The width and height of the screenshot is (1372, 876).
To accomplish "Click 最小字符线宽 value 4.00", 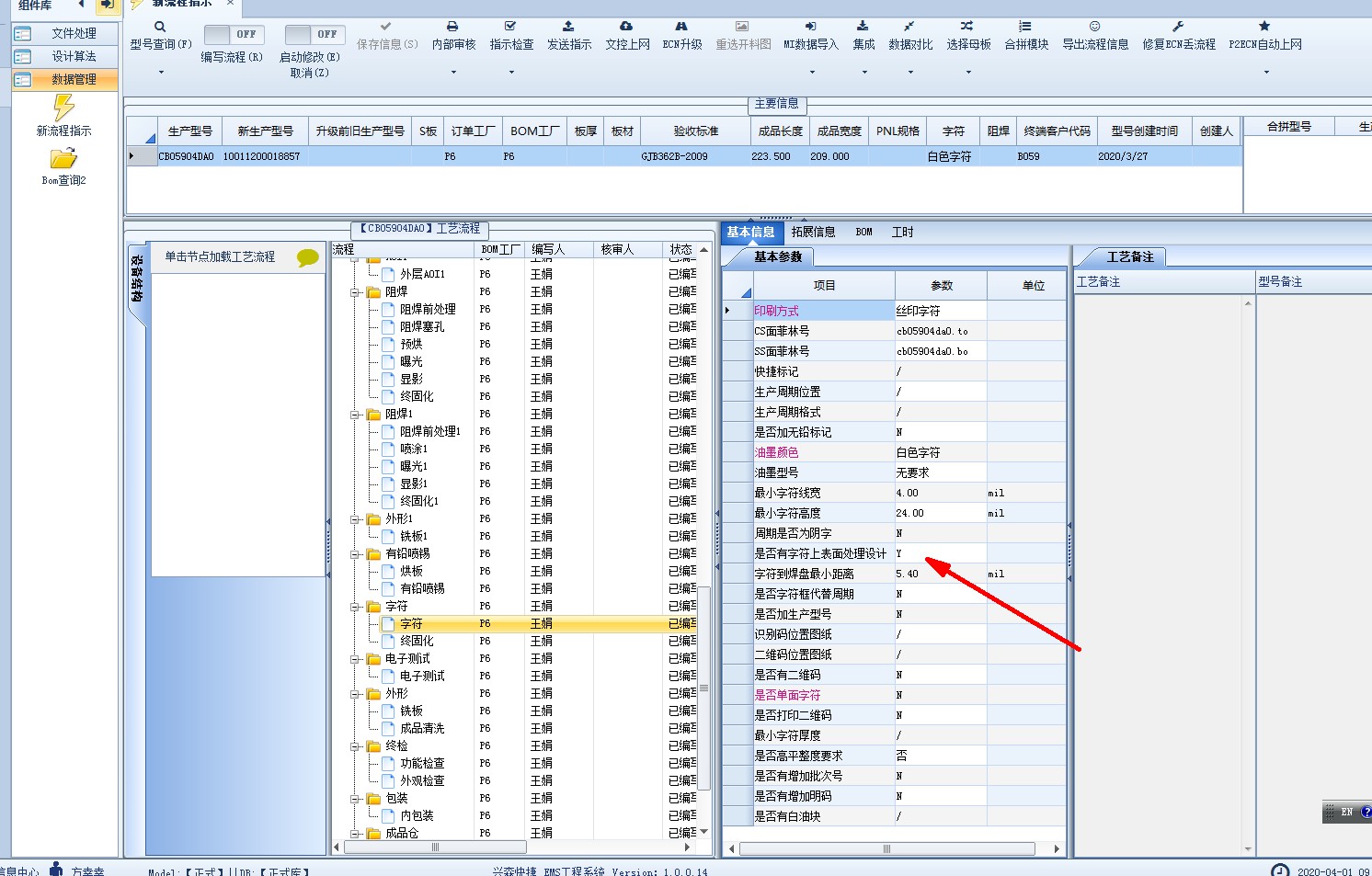I will coord(941,494).
